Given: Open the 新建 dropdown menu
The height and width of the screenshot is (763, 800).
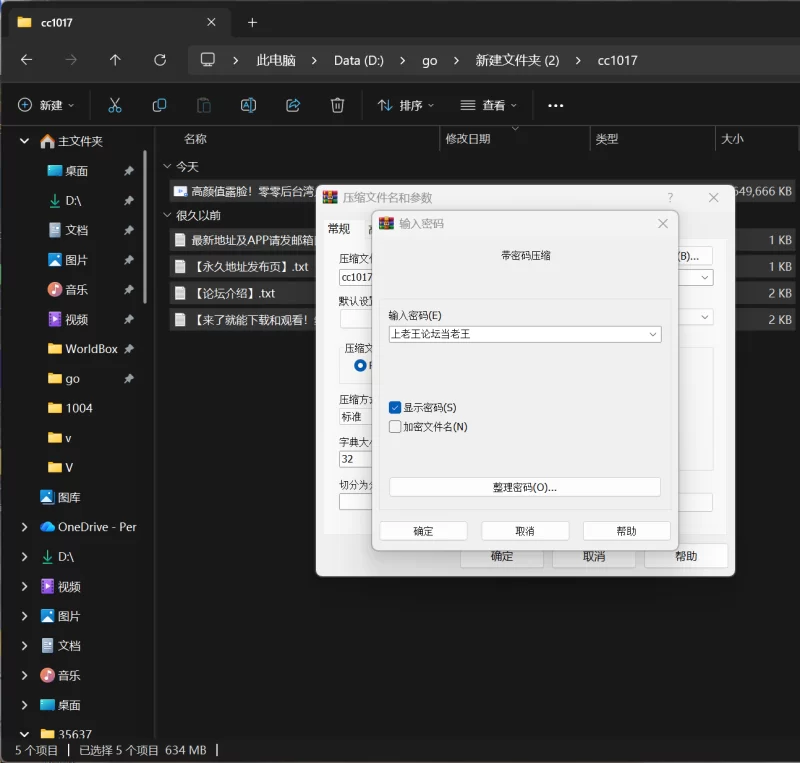Looking at the screenshot, I should (46, 105).
